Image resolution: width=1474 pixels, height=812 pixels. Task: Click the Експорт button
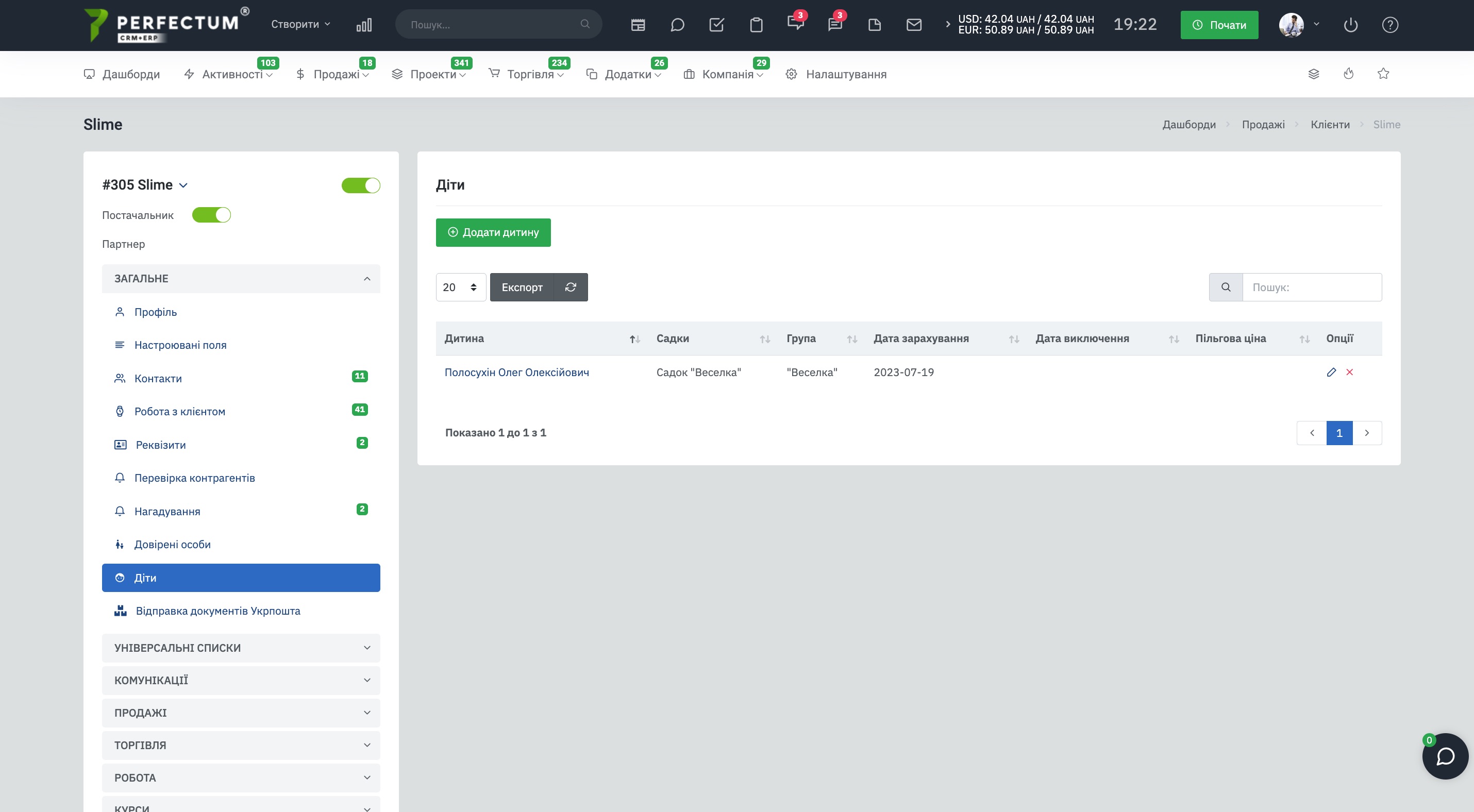click(522, 287)
